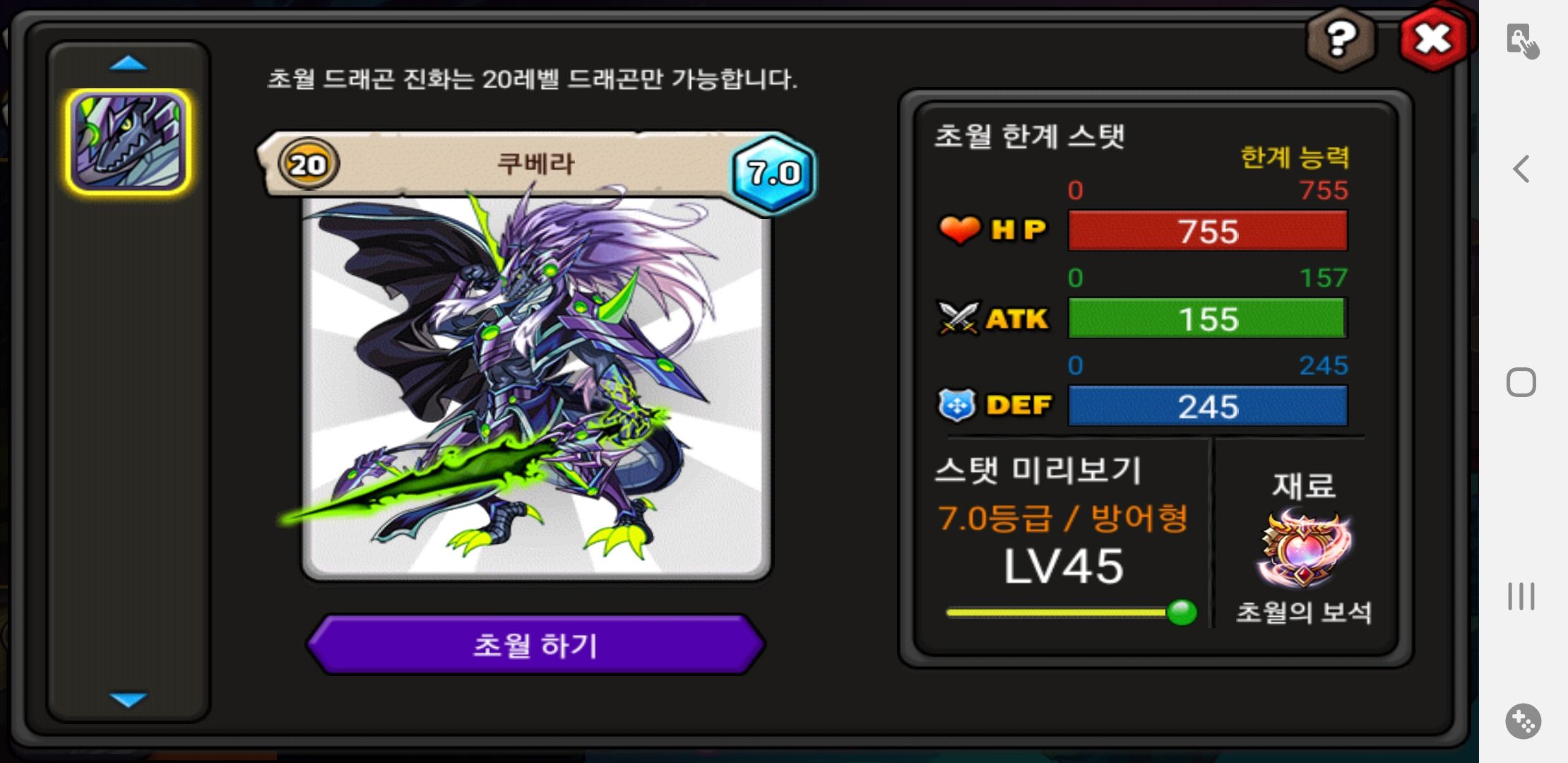Click the green level preview slider knob

click(x=1182, y=612)
